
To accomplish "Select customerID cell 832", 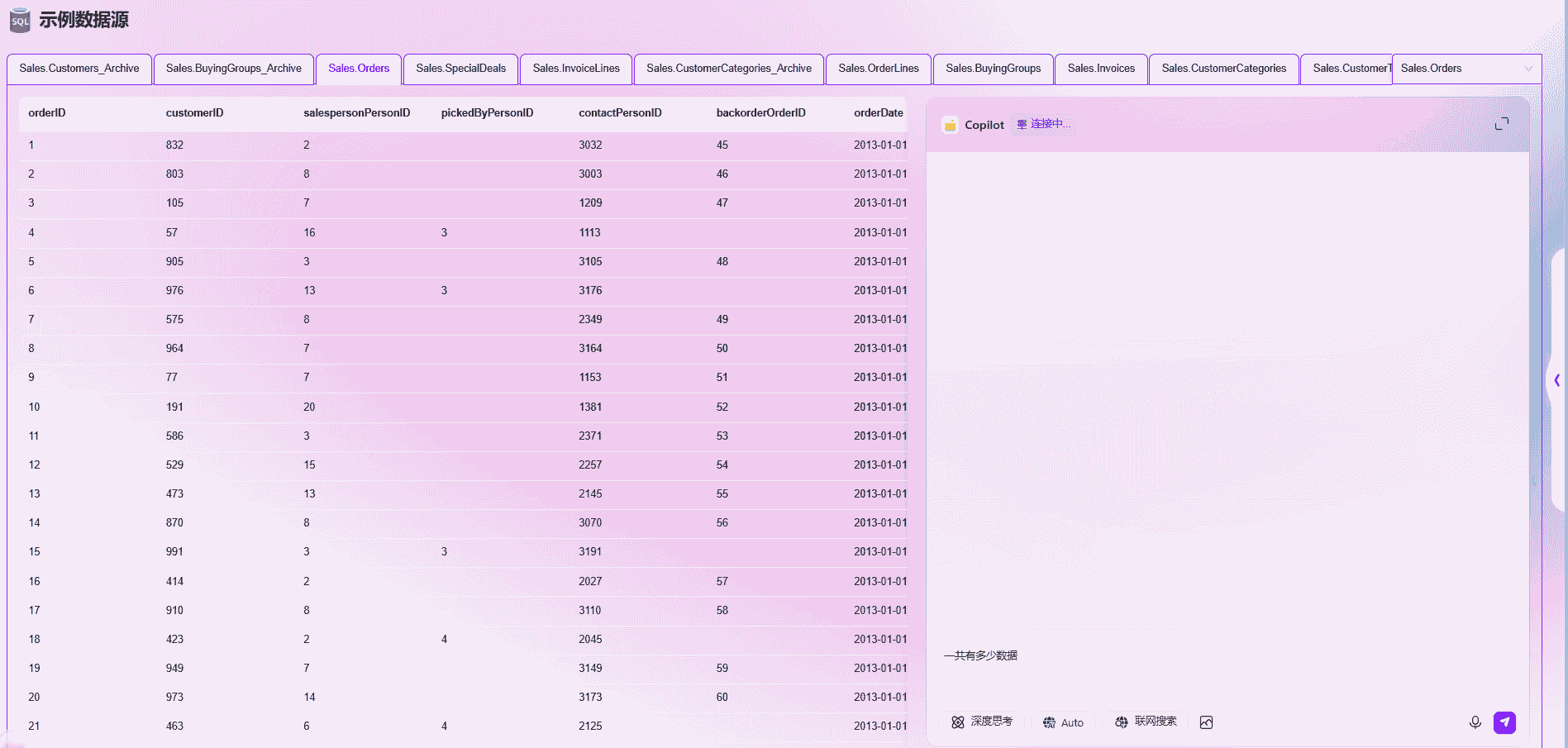I will [174, 145].
